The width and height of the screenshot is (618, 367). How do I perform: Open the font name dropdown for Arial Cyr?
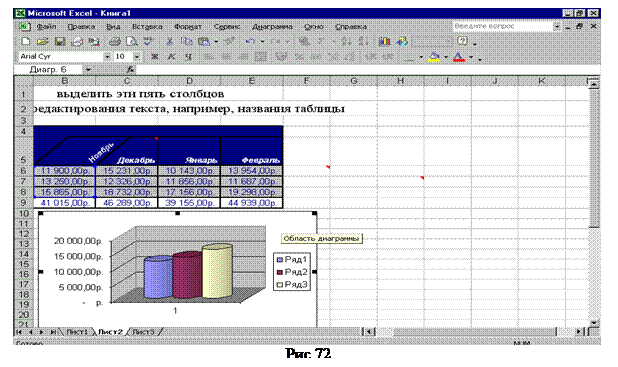[x=107, y=57]
